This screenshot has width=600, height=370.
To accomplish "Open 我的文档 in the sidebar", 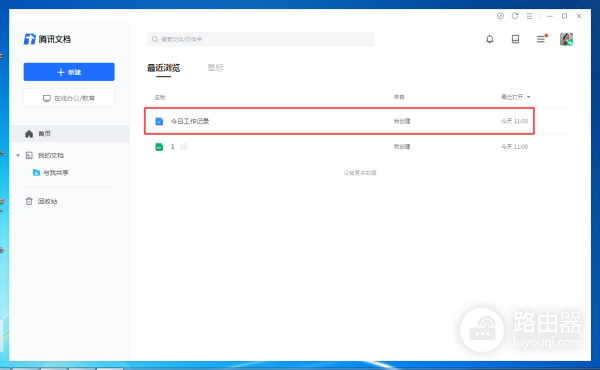I will point(51,155).
